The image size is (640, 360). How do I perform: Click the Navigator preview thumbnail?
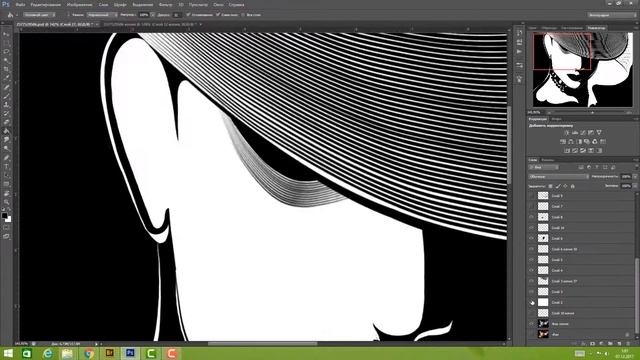pyautogui.click(x=582, y=70)
